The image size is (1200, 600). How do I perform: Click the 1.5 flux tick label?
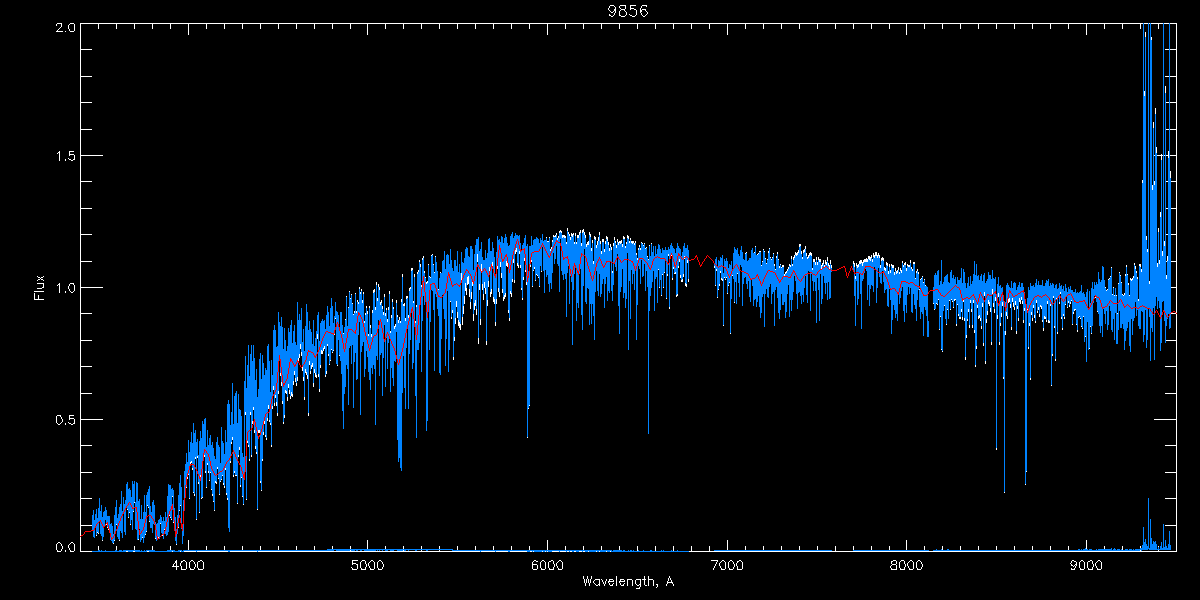click(65, 157)
